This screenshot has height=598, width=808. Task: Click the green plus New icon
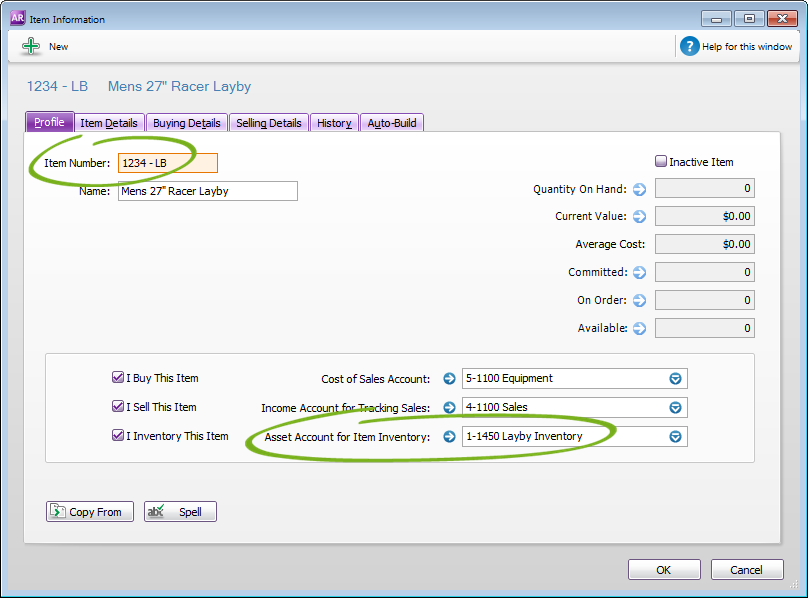pos(30,46)
